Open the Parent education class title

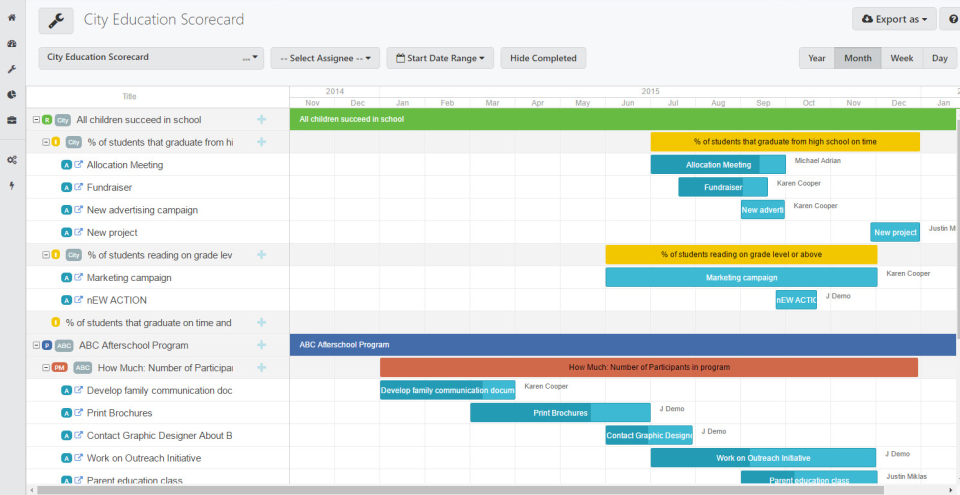click(x=135, y=480)
